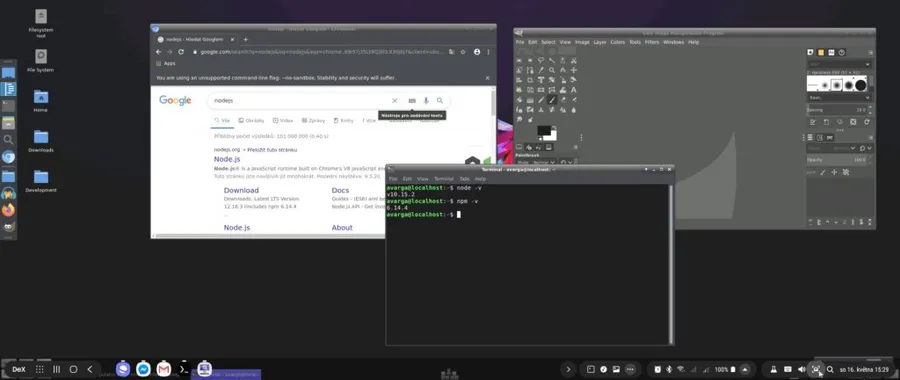
Task: Switch to Videa search results tab
Action: click(283, 121)
